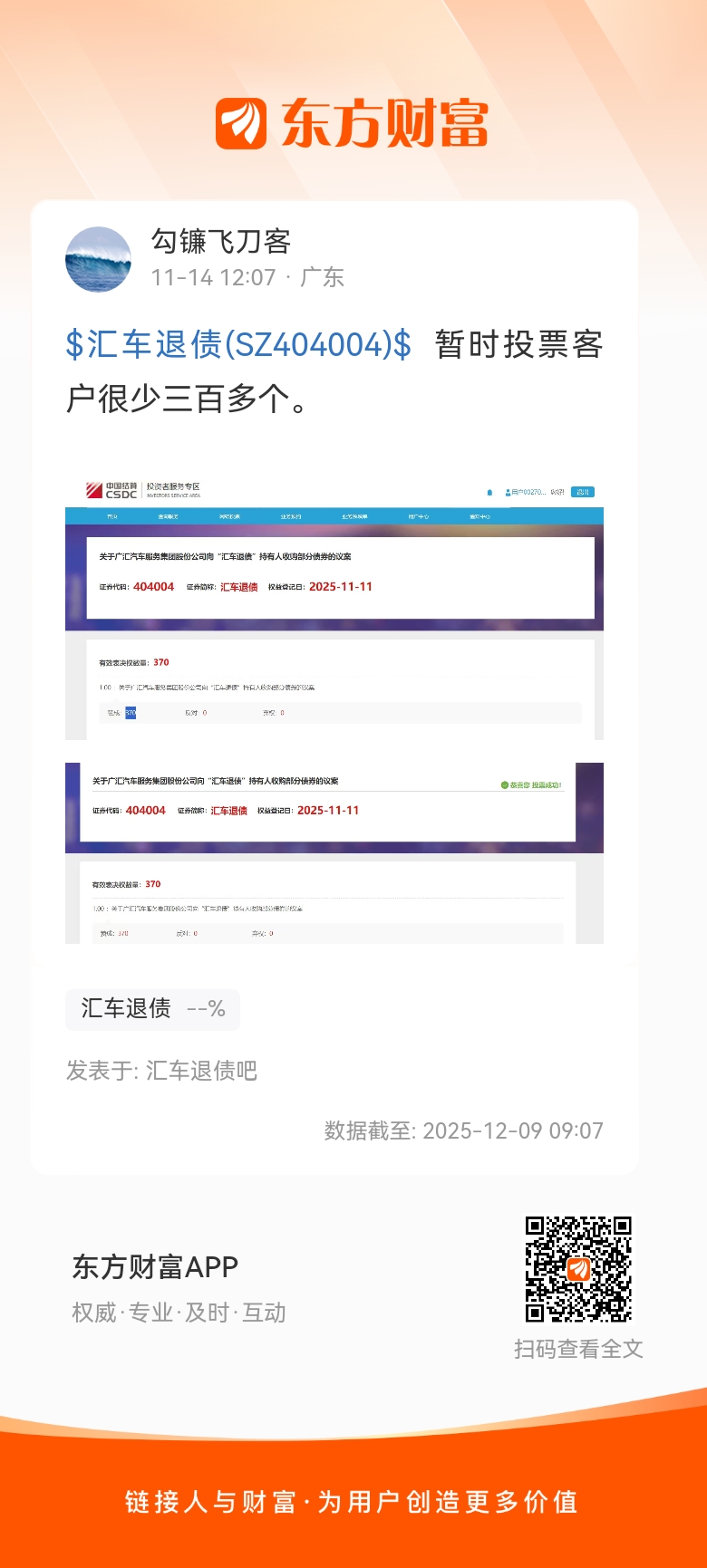Open poster 勾镰飞刀客's wave avatar
The width and height of the screenshot is (707, 1568).
98,259
